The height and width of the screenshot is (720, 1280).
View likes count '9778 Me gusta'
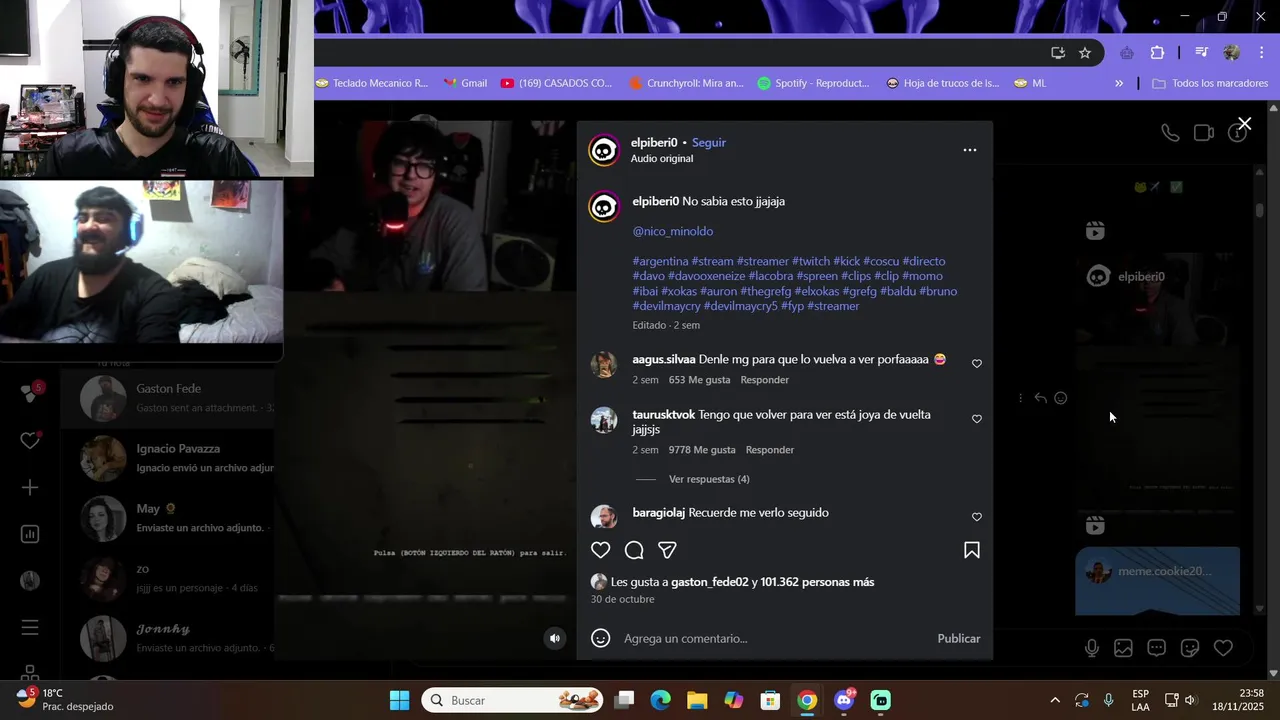click(702, 450)
